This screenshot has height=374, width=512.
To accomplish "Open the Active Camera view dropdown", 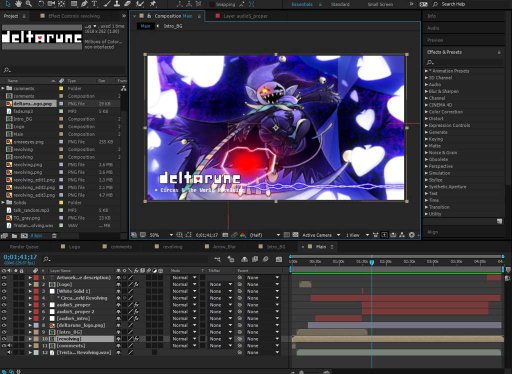I will [x=321, y=235].
